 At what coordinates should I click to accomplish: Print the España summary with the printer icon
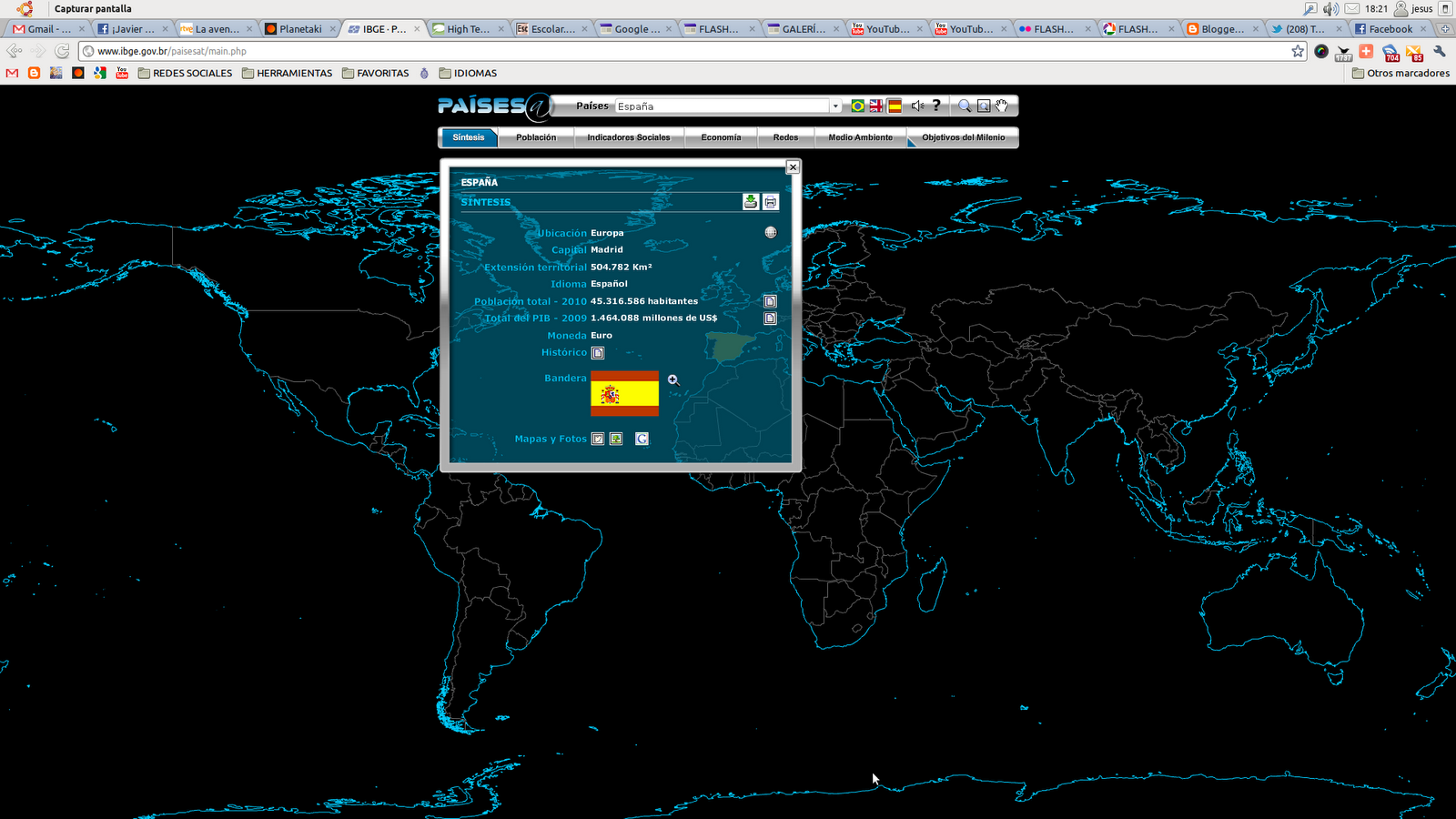pyautogui.click(x=770, y=201)
